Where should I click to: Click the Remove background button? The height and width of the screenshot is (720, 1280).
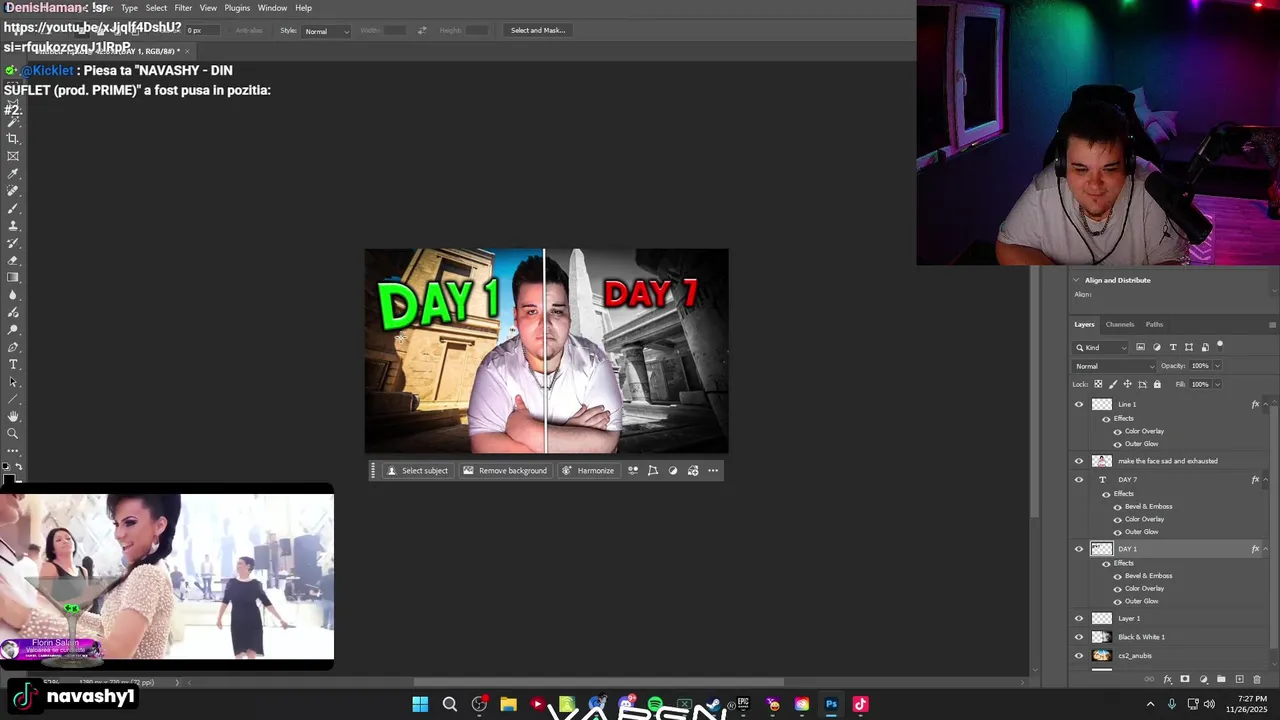point(505,471)
